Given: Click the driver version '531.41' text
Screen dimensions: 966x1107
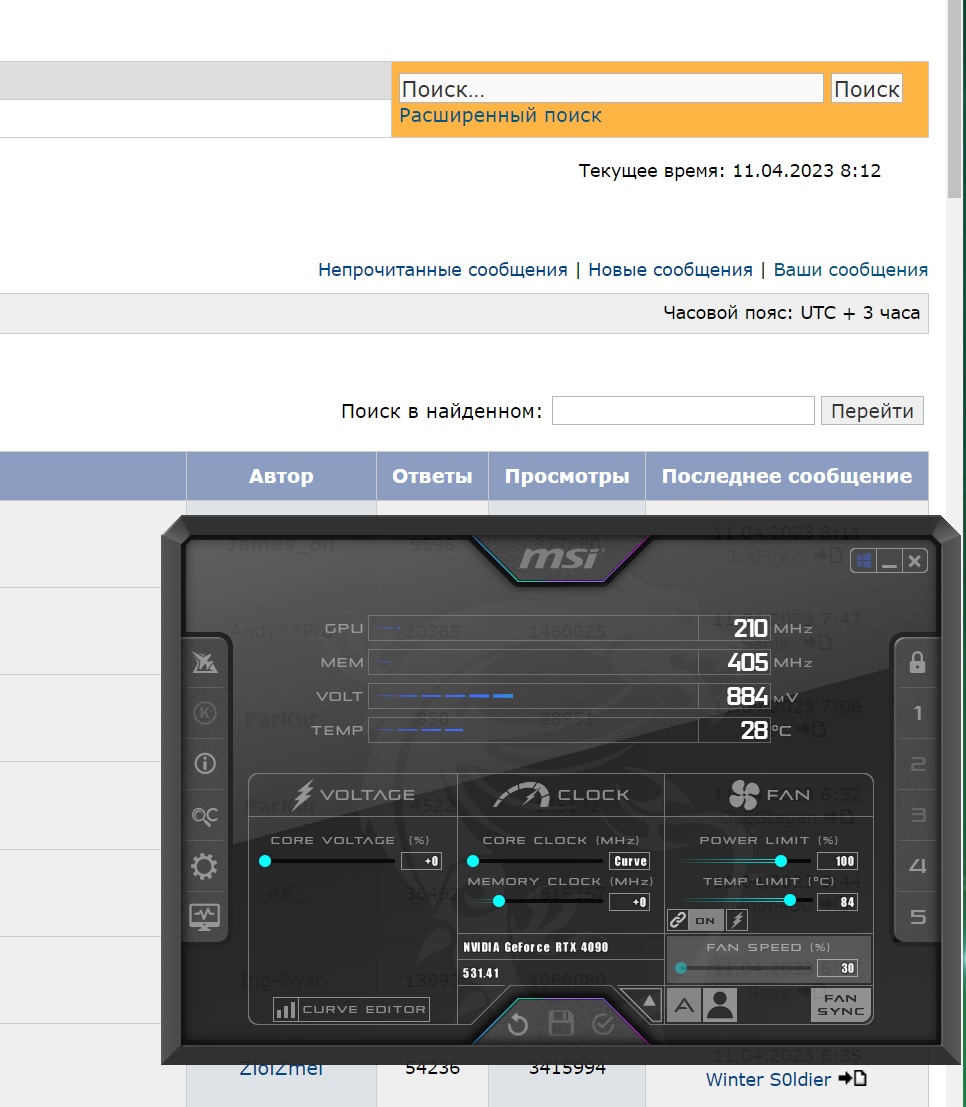Looking at the screenshot, I should tap(481, 974).
